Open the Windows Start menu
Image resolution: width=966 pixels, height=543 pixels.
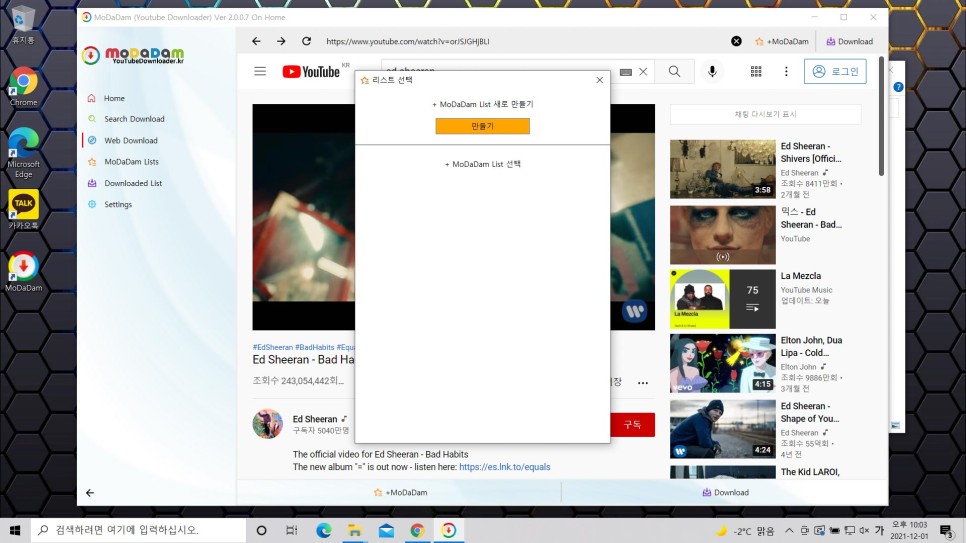coord(15,530)
